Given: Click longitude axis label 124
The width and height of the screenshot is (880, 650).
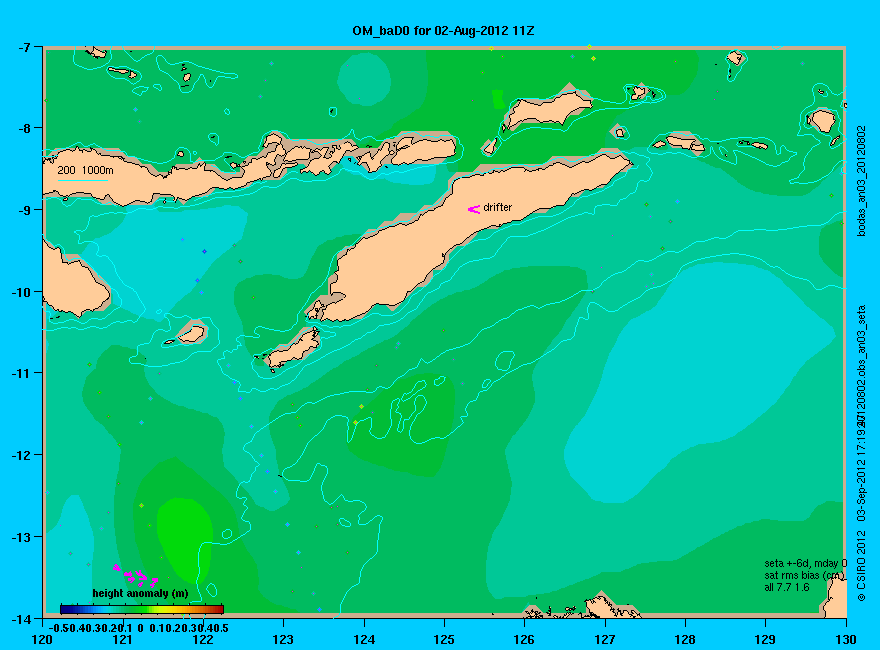Looking at the screenshot, I should tap(364, 639).
